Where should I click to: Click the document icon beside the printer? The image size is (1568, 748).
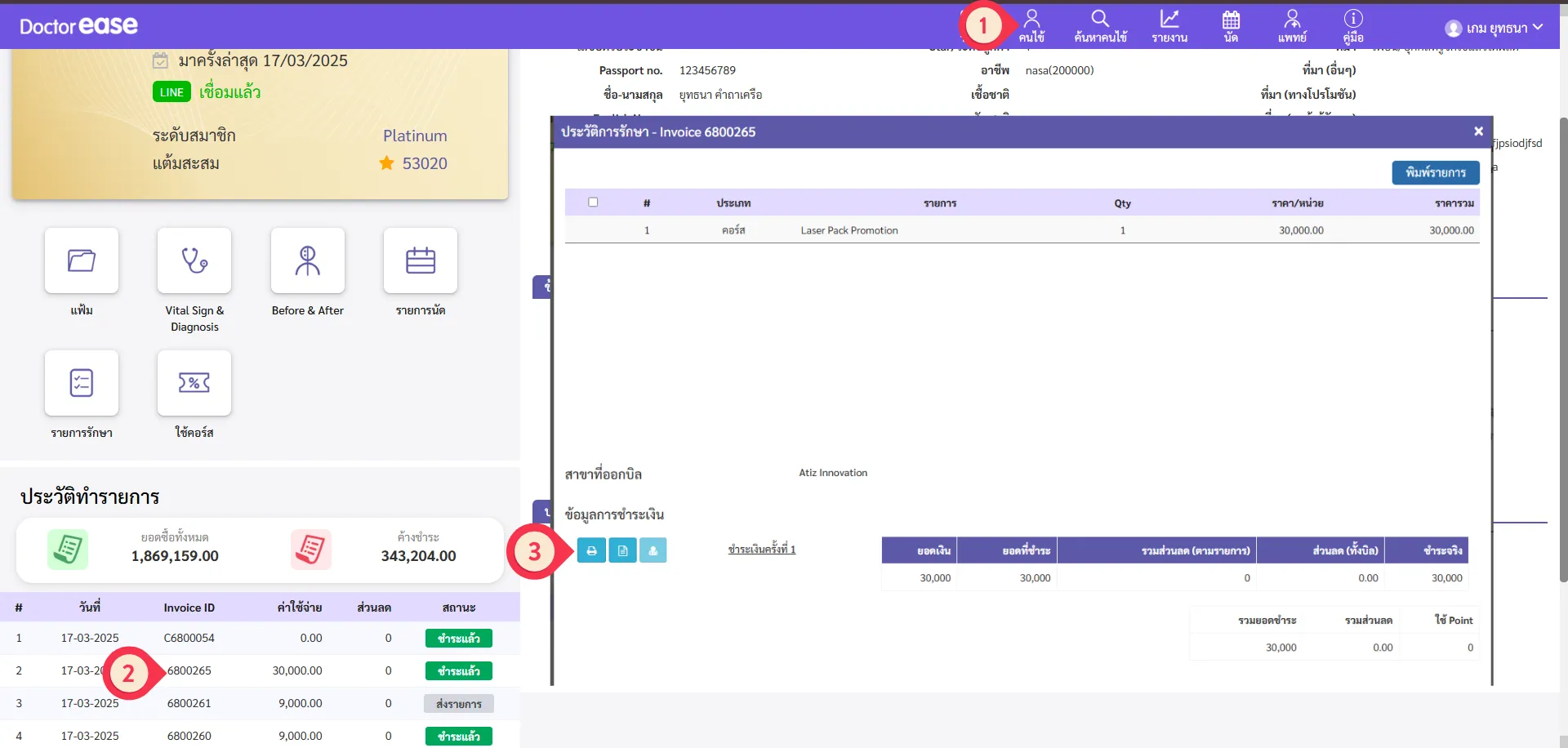622,550
